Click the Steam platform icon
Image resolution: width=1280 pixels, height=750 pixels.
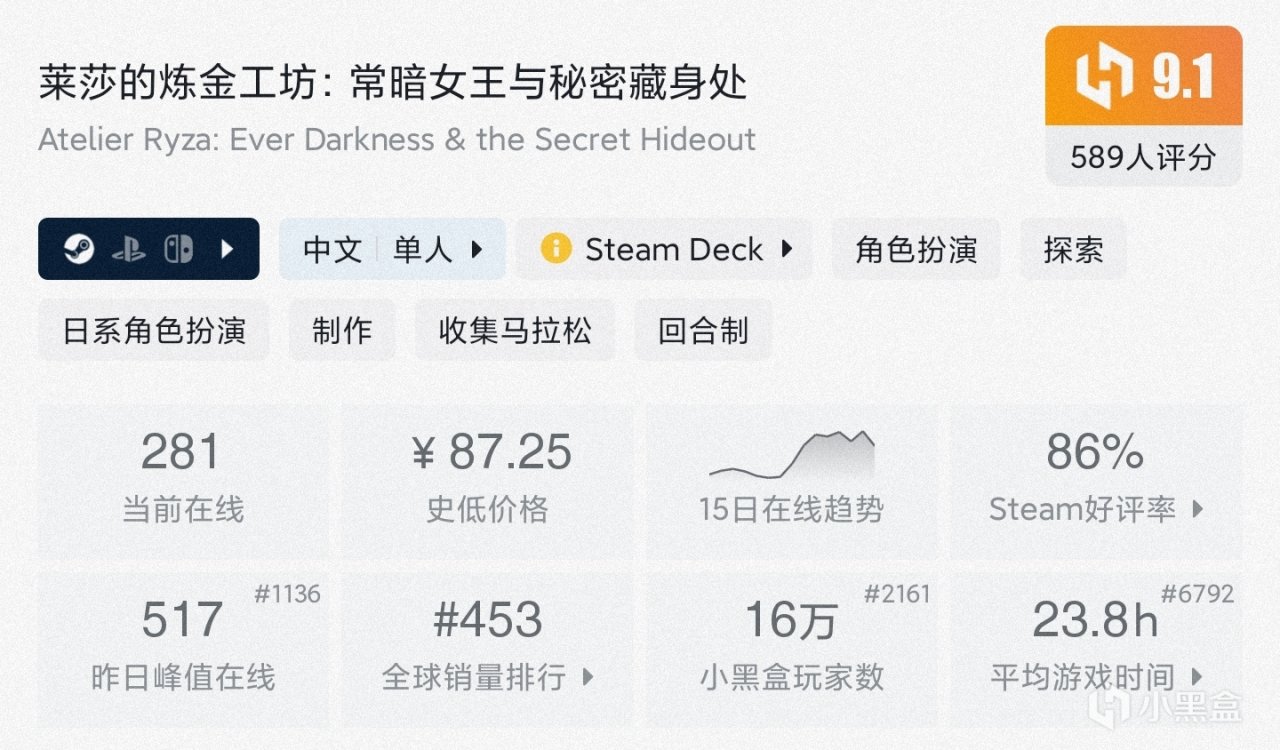pos(79,249)
